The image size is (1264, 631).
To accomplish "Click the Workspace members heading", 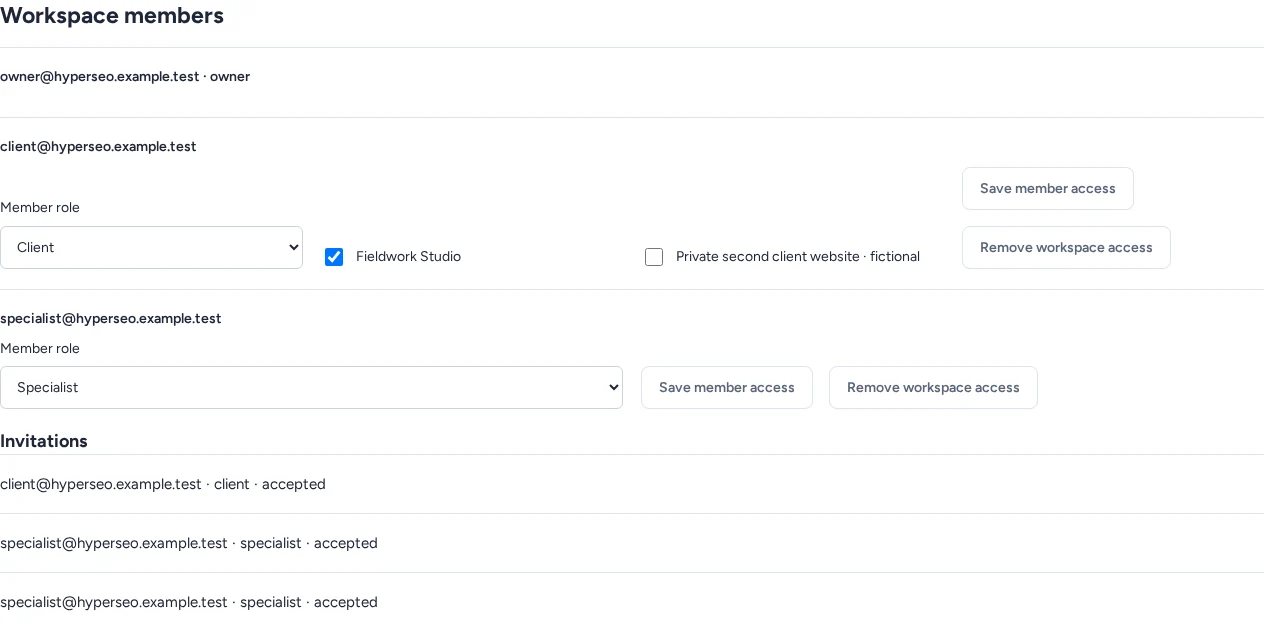I will coord(112,16).
